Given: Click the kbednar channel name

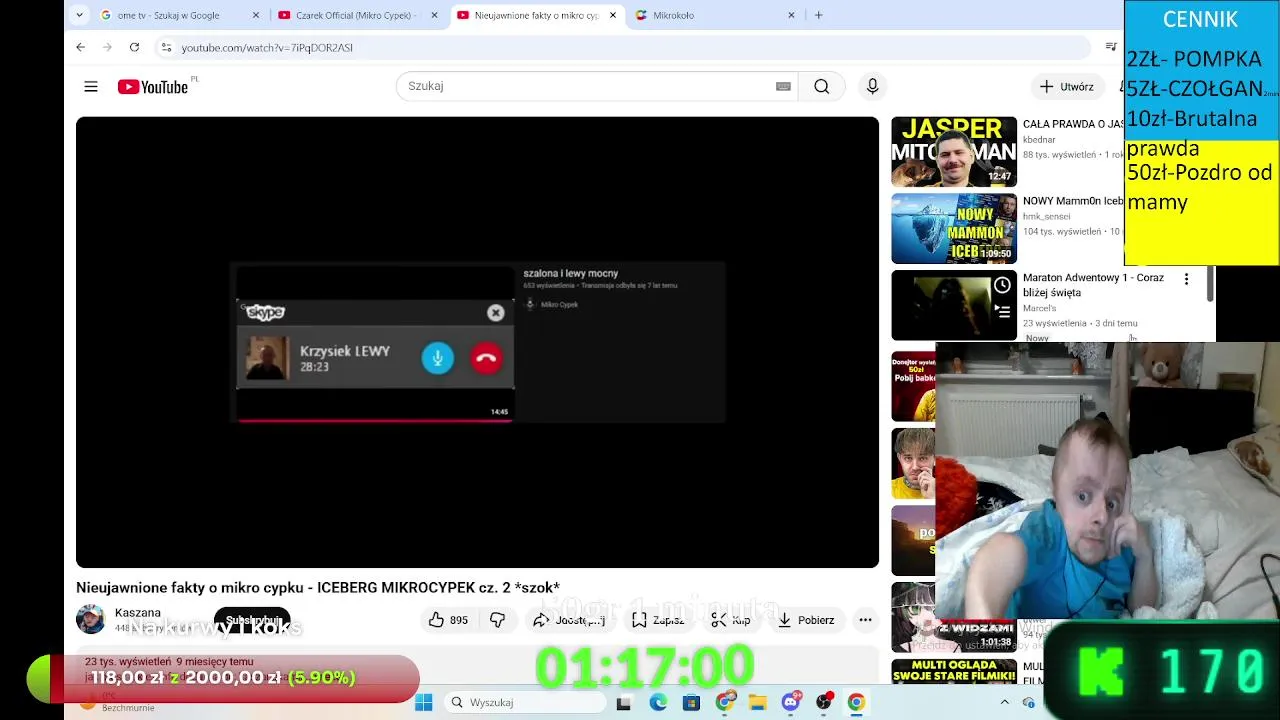Looking at the screenshot, I should [1039, 140].
